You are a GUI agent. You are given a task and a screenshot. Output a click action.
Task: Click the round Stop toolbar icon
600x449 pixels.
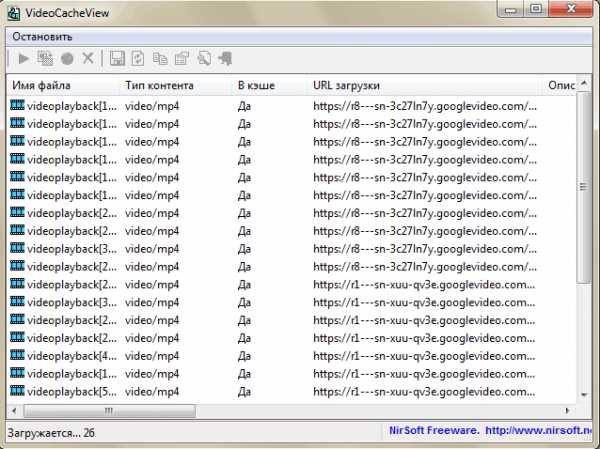67,59
